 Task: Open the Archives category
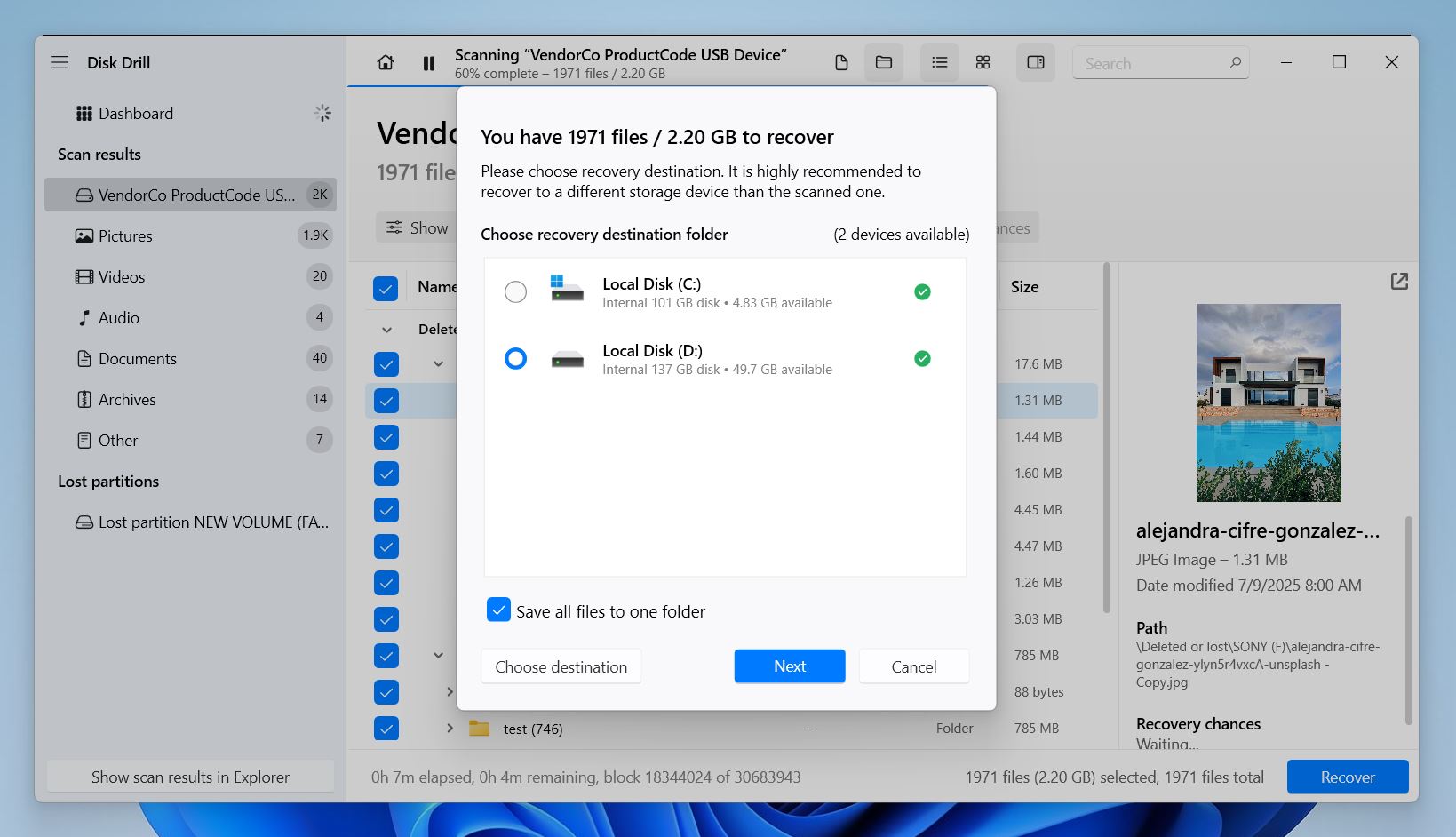click(x=190, y=399)
